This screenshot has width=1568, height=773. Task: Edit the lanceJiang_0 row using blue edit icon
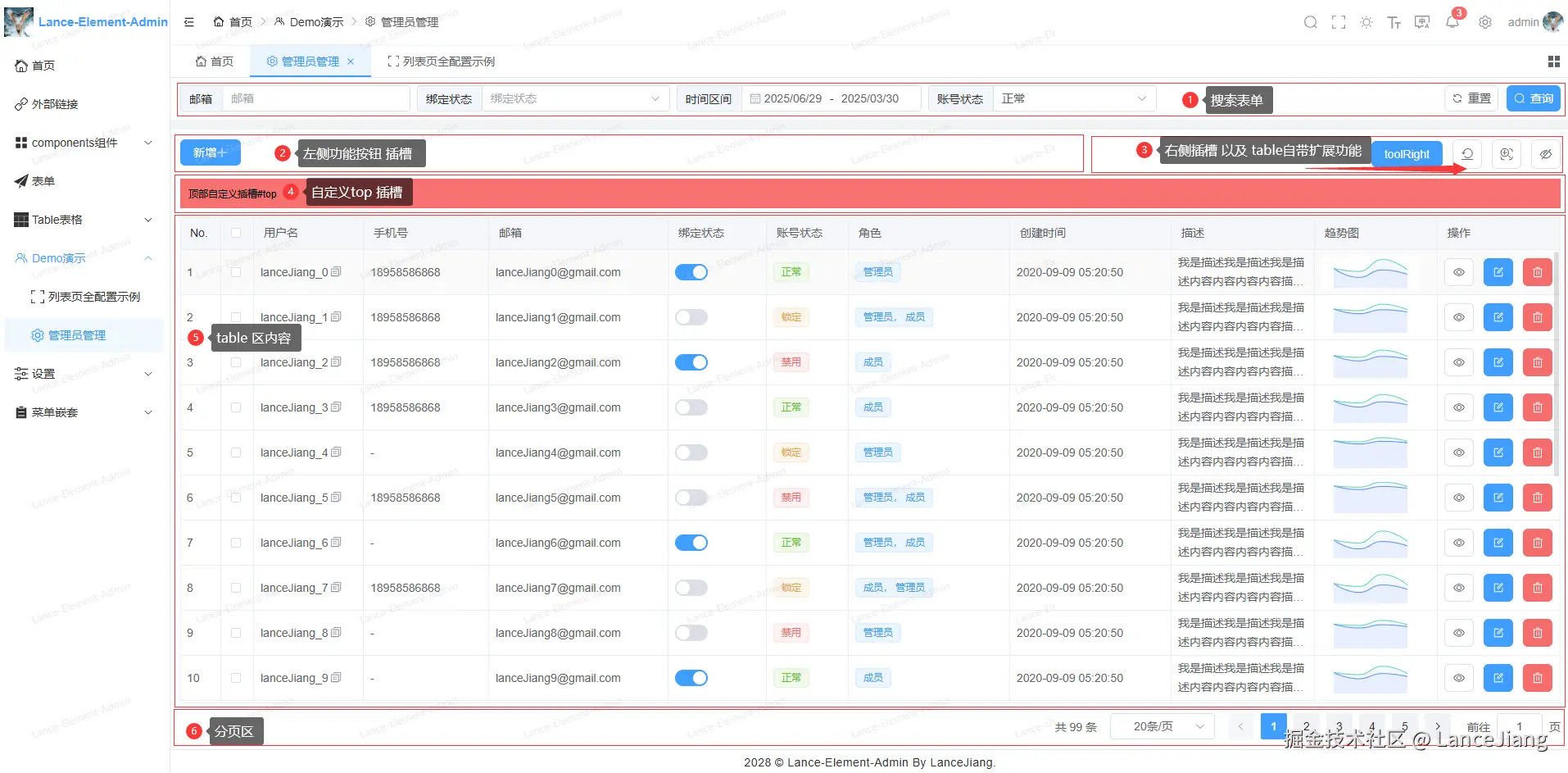[1498, 272]
